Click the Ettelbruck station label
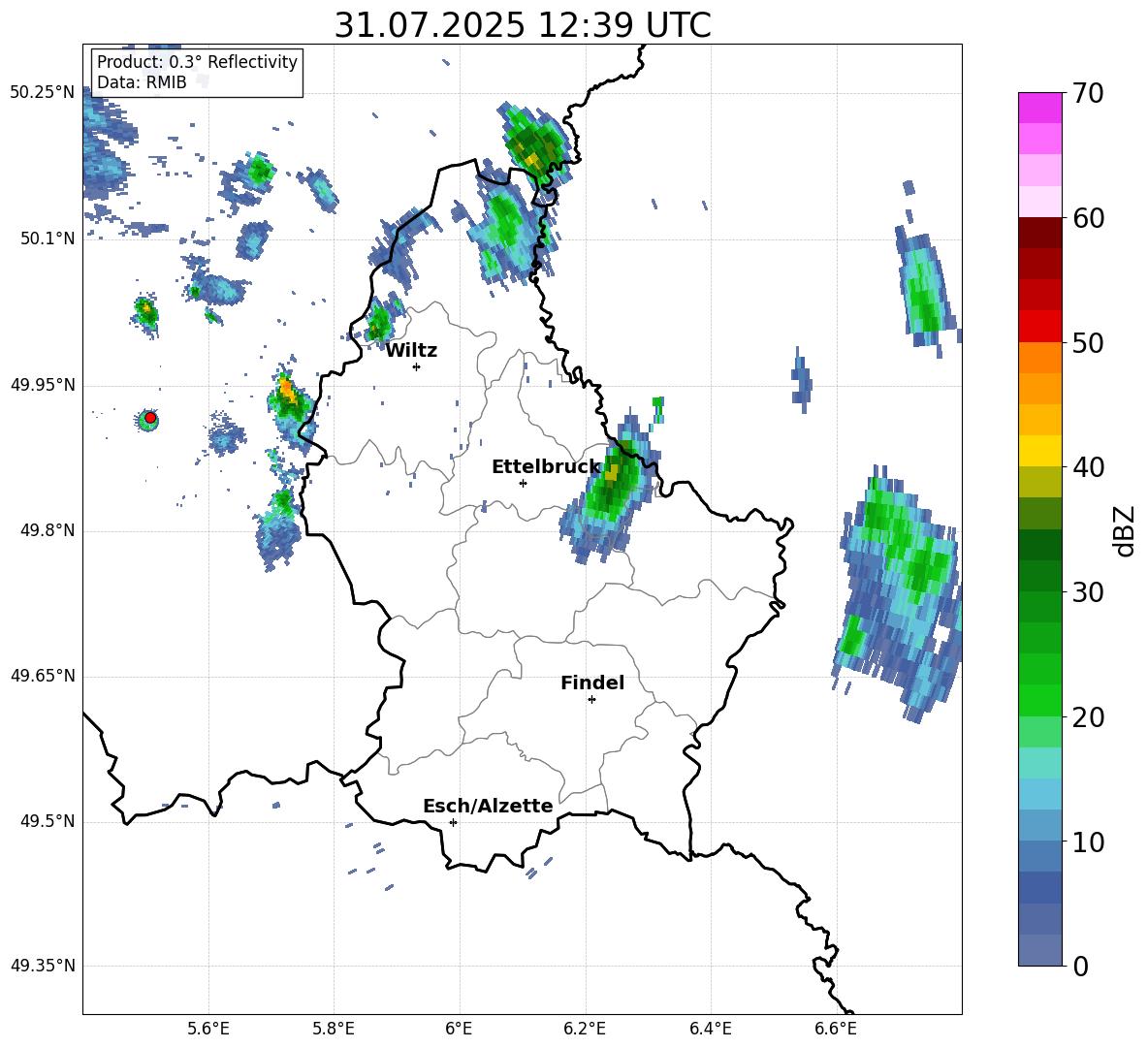 point(546,467)
